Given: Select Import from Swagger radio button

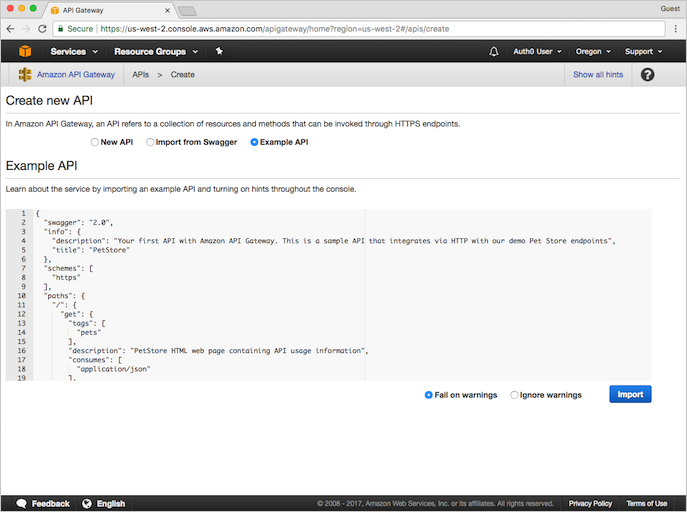Looking at the screenshot, I should [150, 142].
